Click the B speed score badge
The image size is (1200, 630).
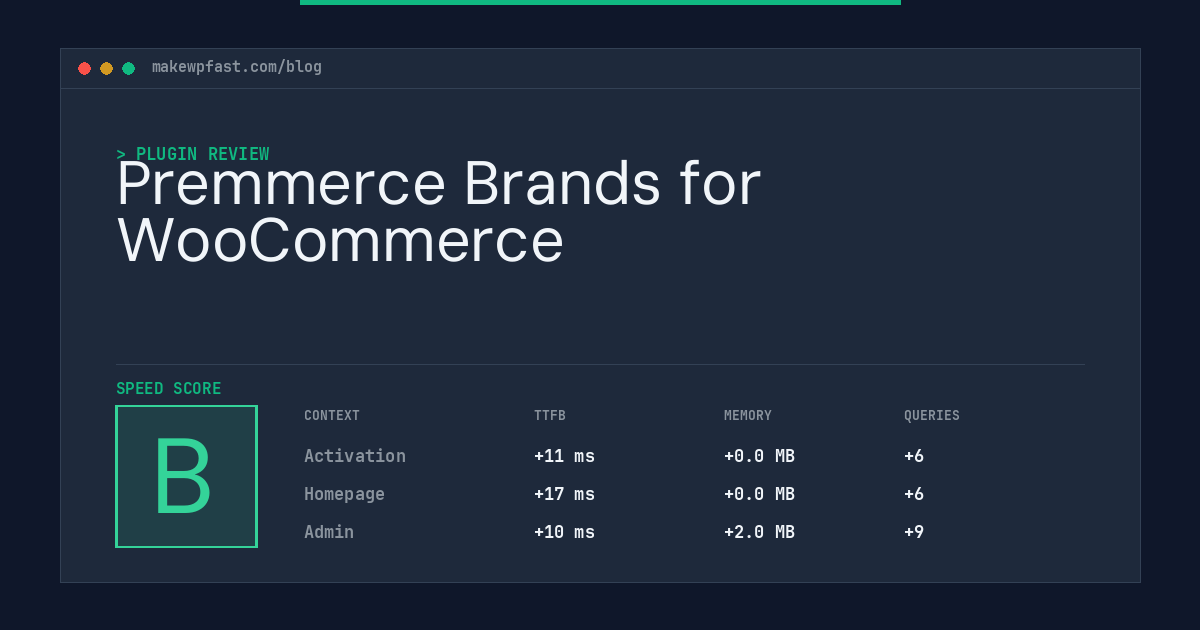(186, 476)
